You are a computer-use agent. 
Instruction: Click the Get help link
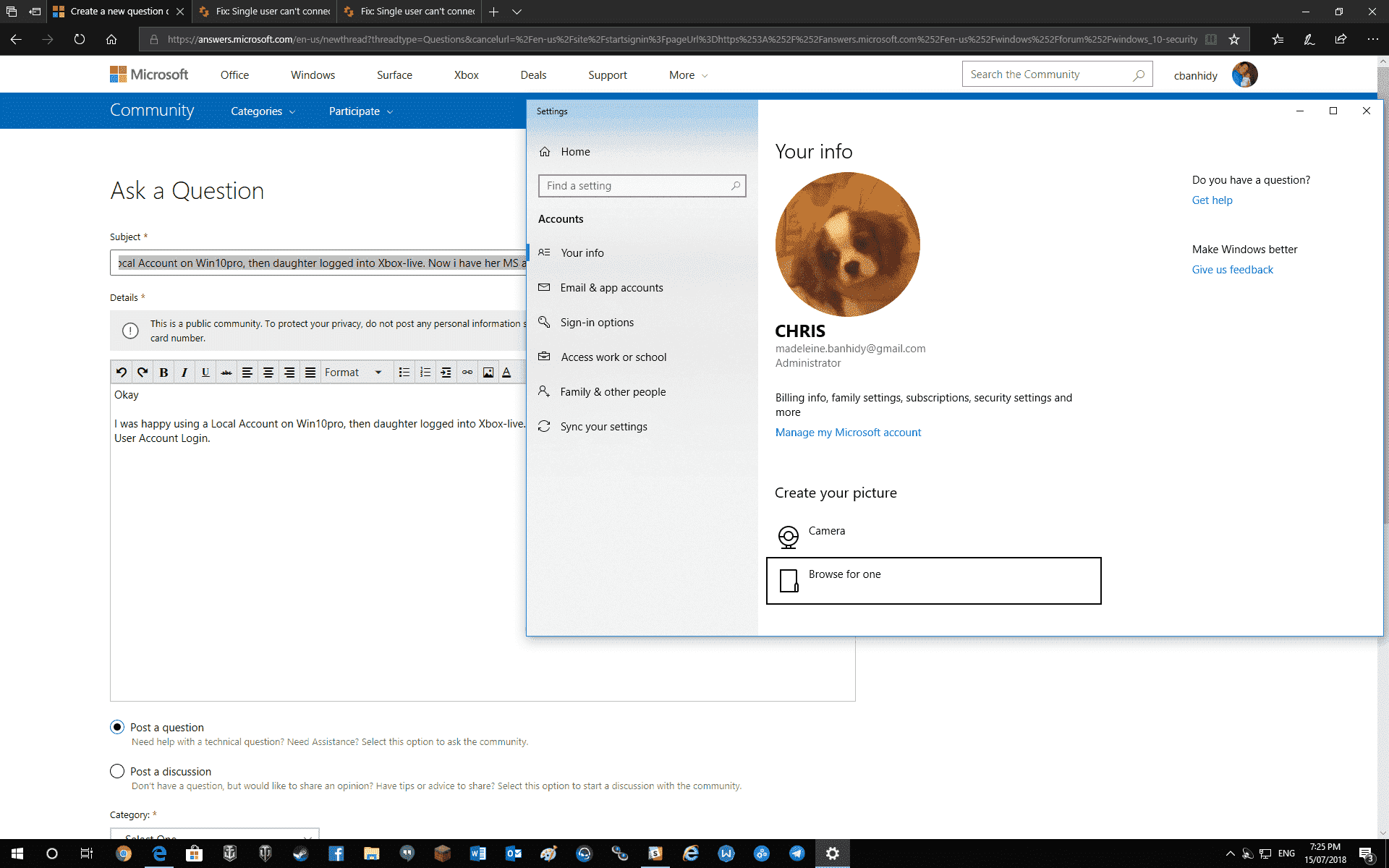click(1212, 200)
